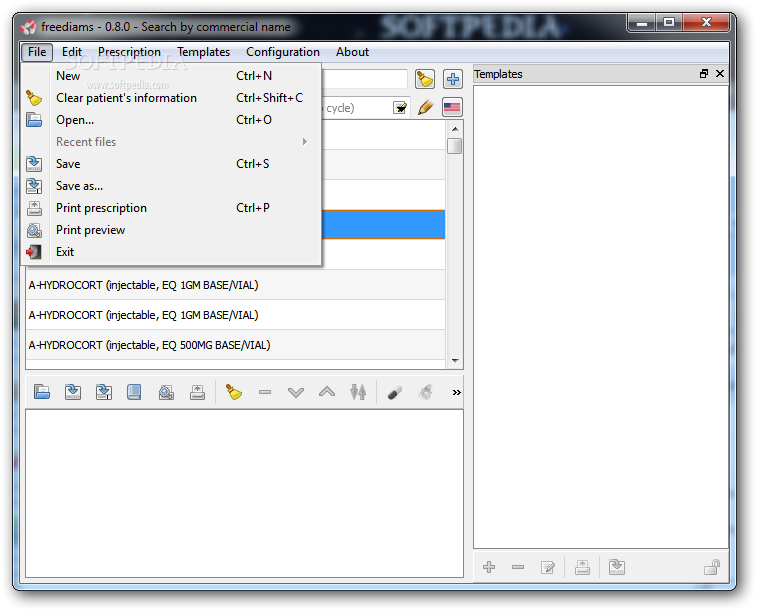Open the About menu
Screen dimensions: 757x611
[352, 52]
